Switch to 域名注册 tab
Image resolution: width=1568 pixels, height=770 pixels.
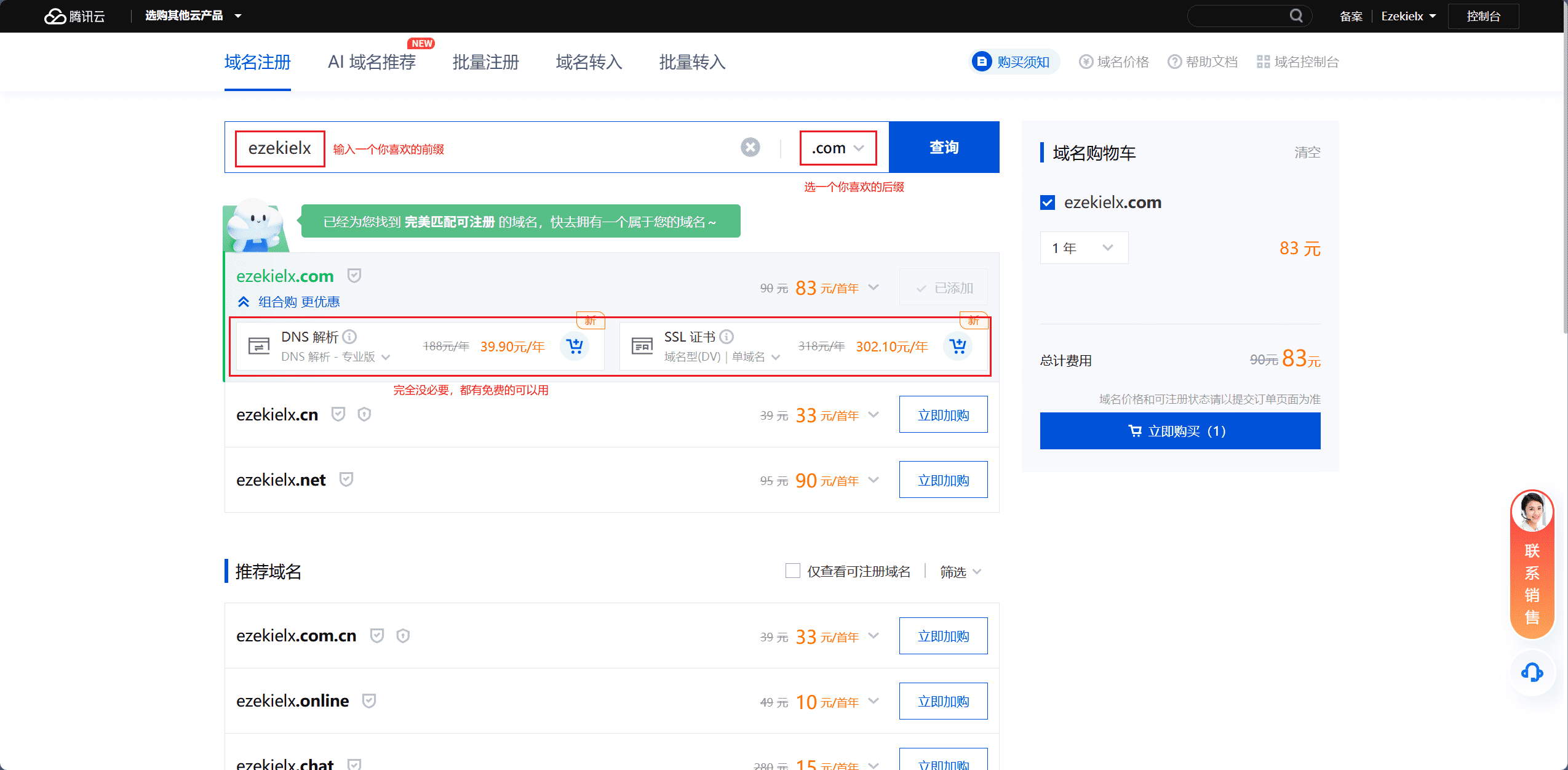pos(257,62)
